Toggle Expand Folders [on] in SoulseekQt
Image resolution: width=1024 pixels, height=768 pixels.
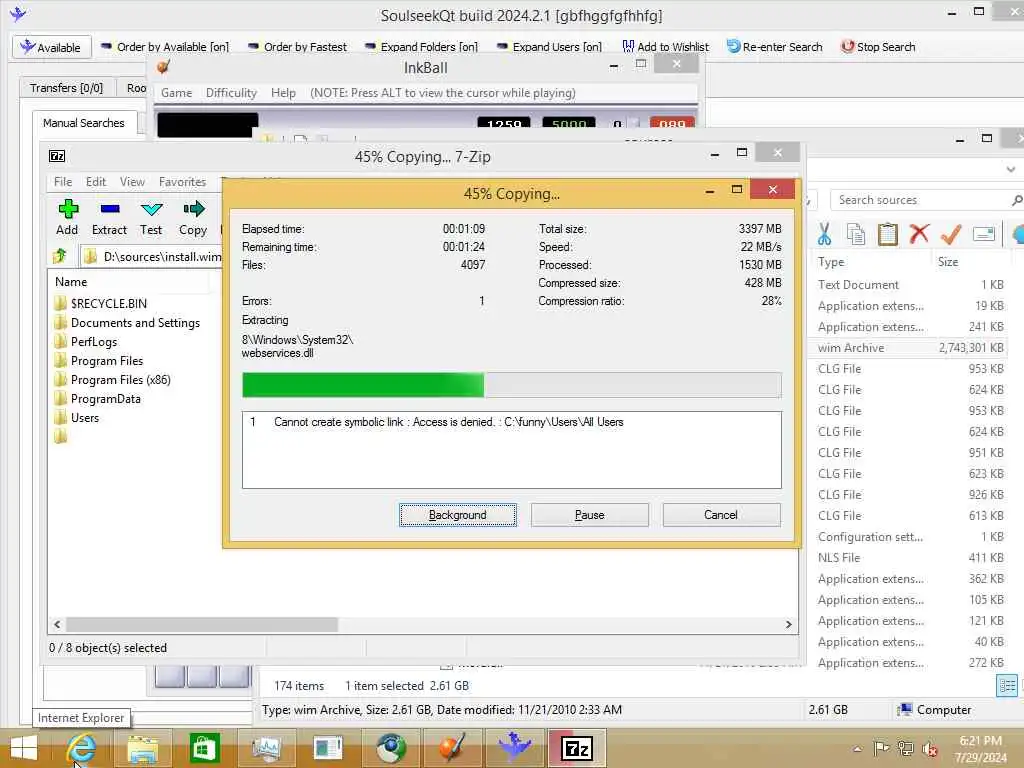click(x=422, y=47)
